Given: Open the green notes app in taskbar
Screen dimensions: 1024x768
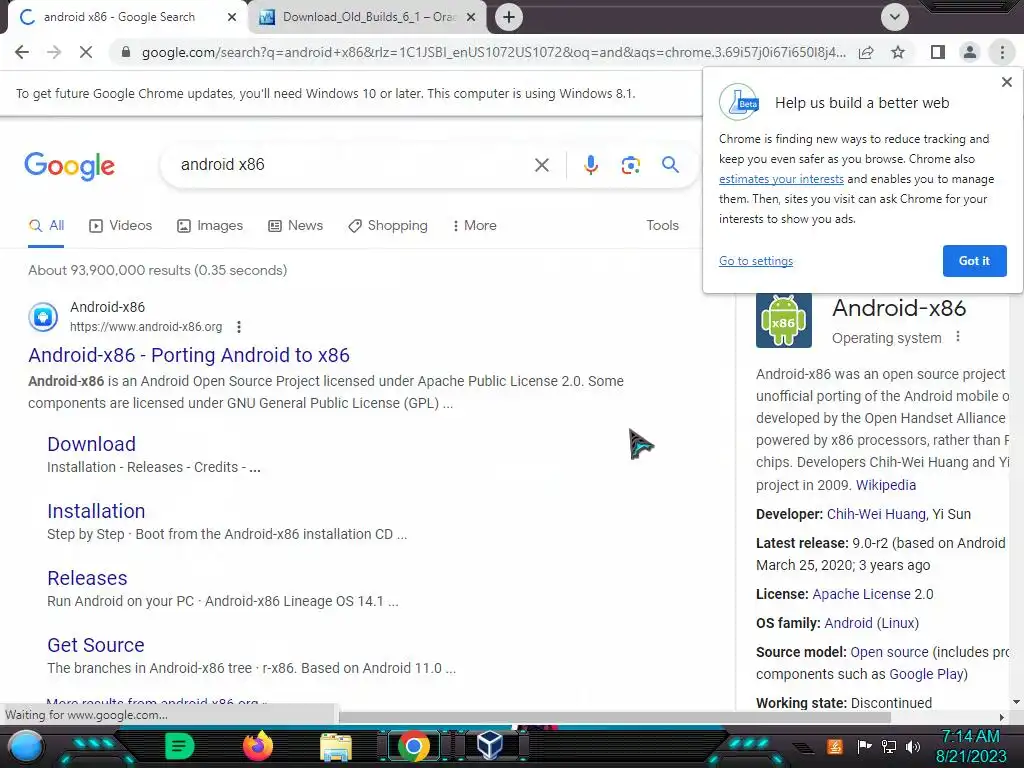Looking at the screenshot, I should [180, 746].
